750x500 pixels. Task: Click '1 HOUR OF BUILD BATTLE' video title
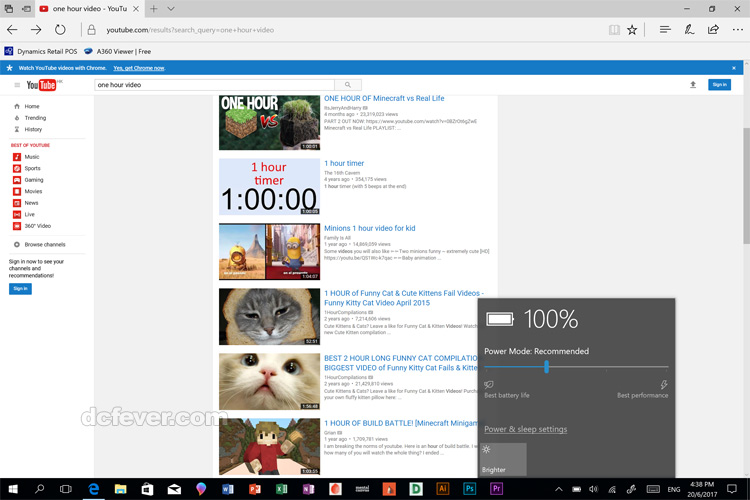click(x=401, y=423)
